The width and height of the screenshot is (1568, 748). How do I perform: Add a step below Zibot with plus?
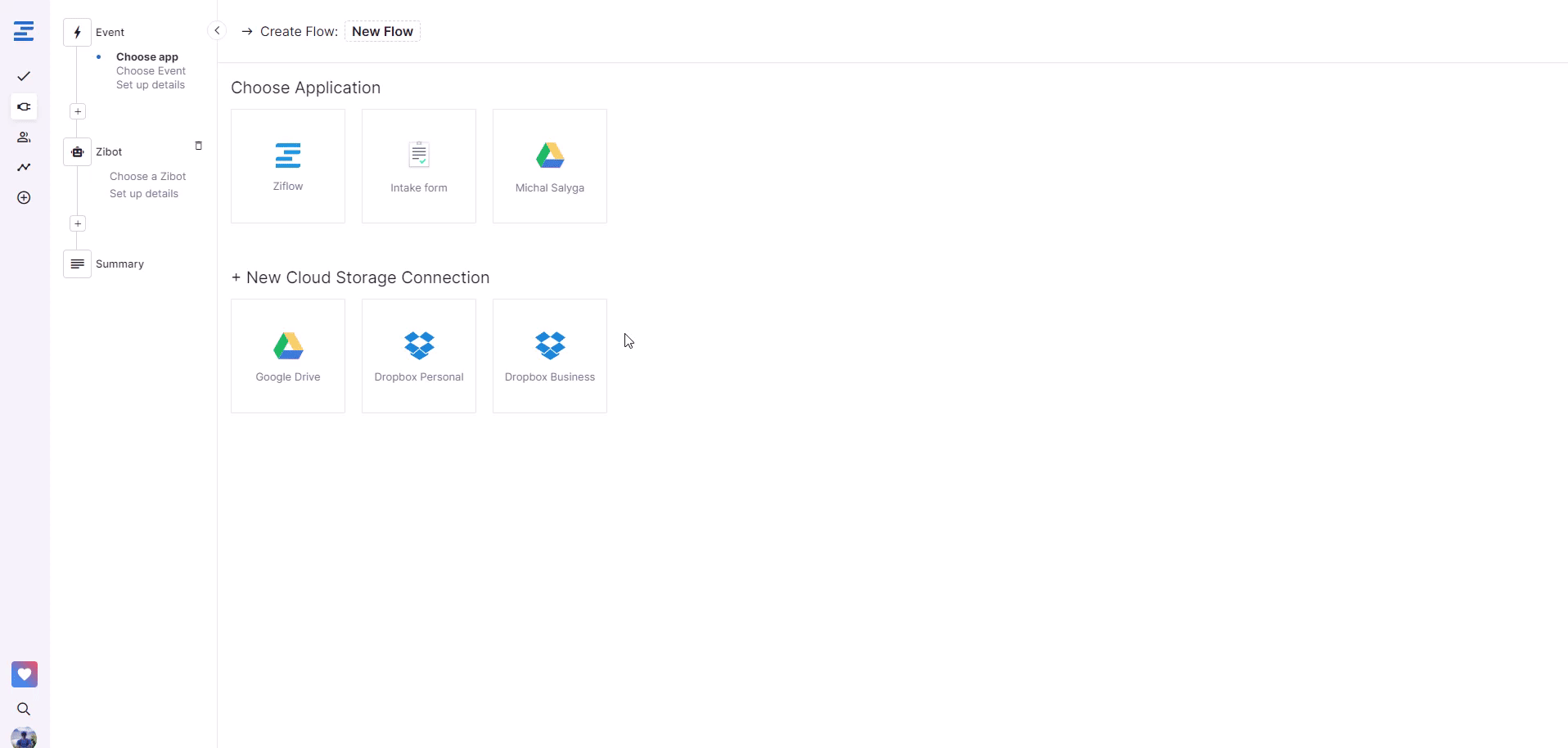pyautogui.click(x=78, y=223)
